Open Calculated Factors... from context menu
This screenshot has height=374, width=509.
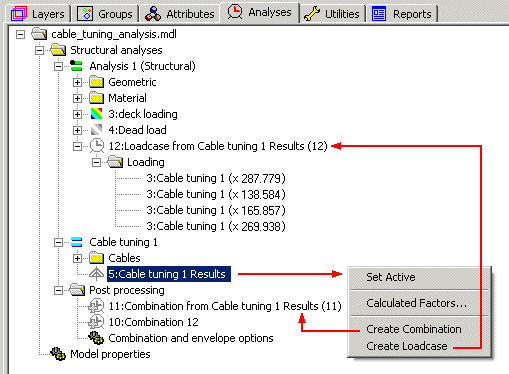(x=416, y=303)
